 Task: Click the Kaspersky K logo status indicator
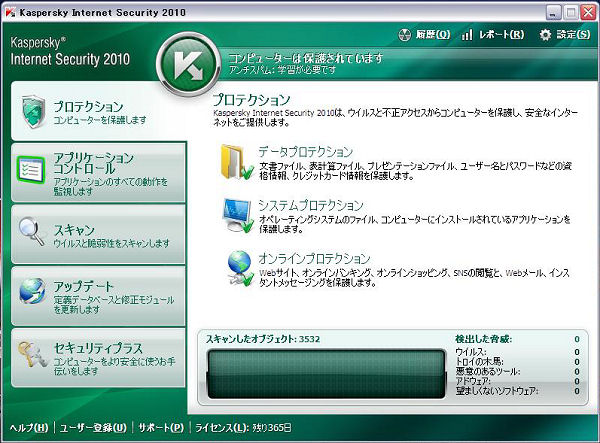pos(188,64)
